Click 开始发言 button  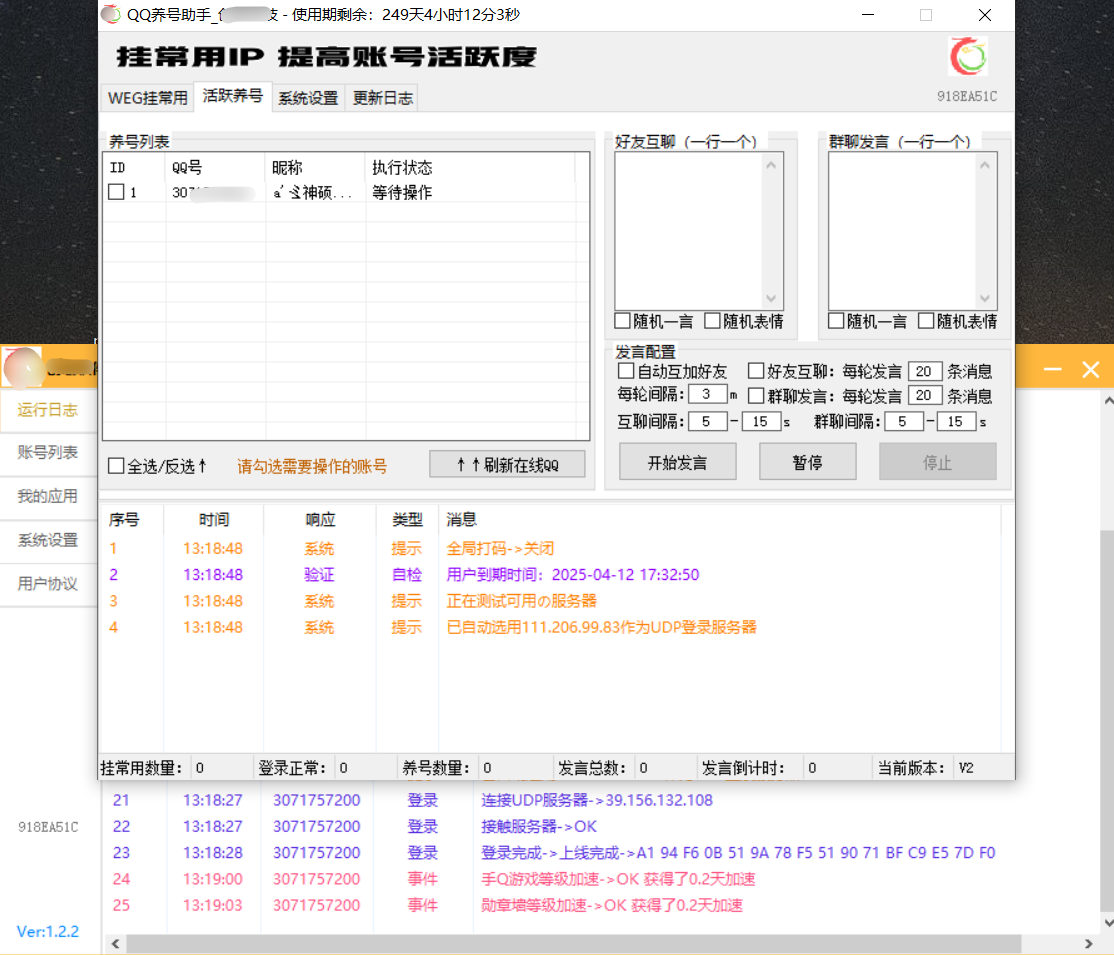pyautogui.click(x=677, y=463)
